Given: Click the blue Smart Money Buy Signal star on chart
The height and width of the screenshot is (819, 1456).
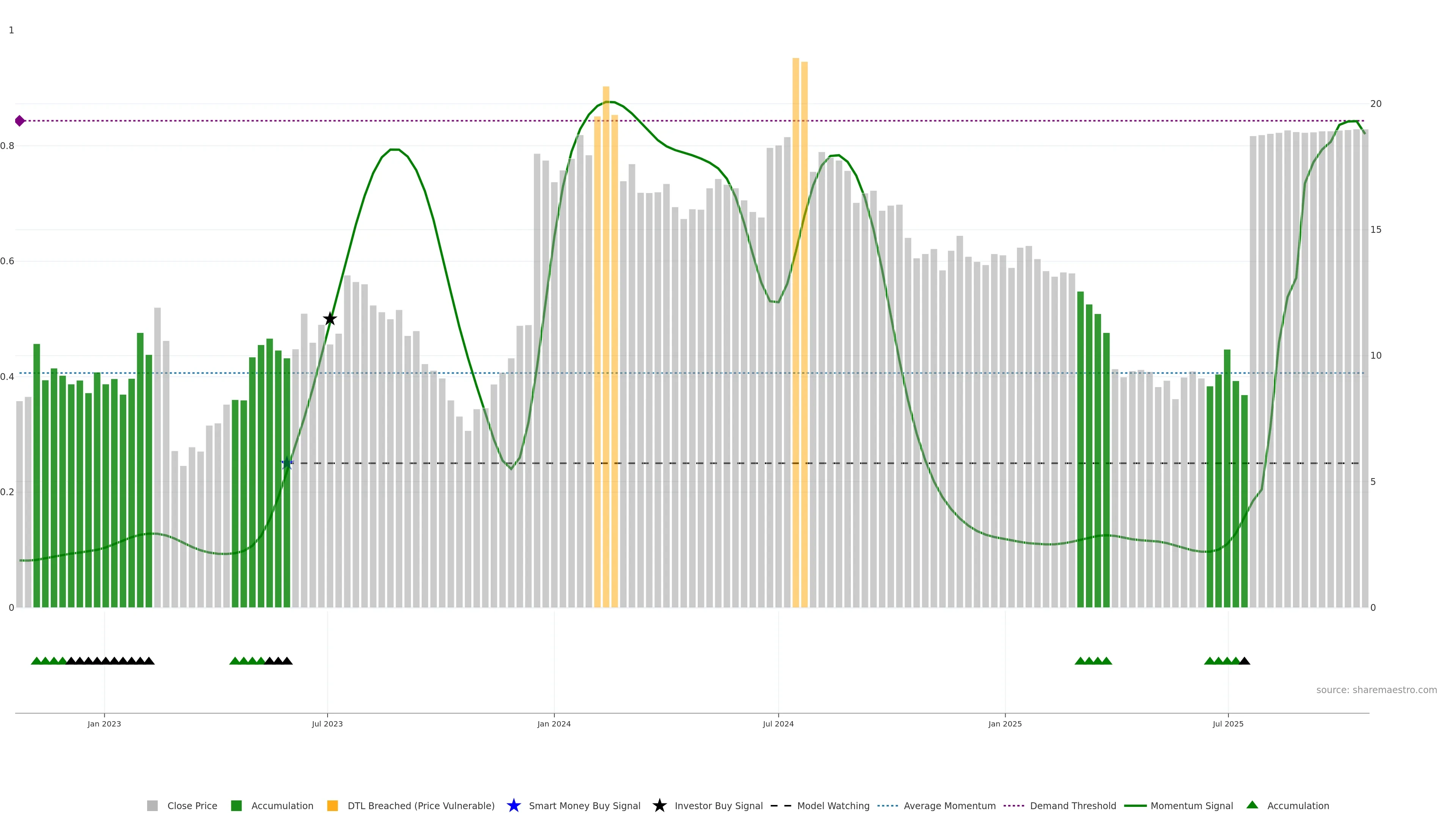Looking at the screenshot, I should (x=287, y=463).
